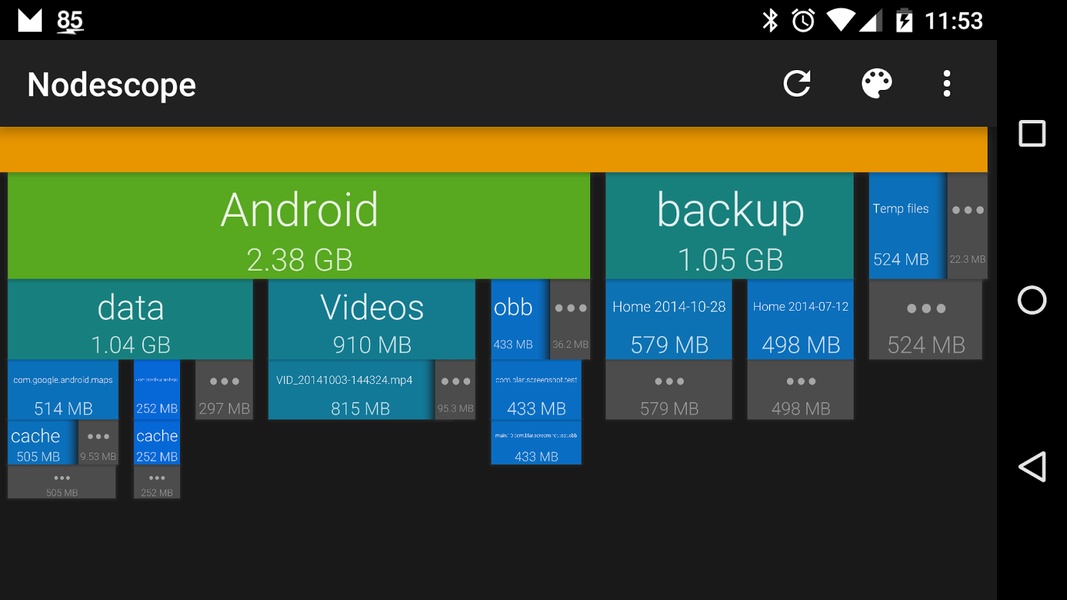Expand the 297 MB more-items block
The height and width of the screenshot is (600, 1067).
point(224,390)
